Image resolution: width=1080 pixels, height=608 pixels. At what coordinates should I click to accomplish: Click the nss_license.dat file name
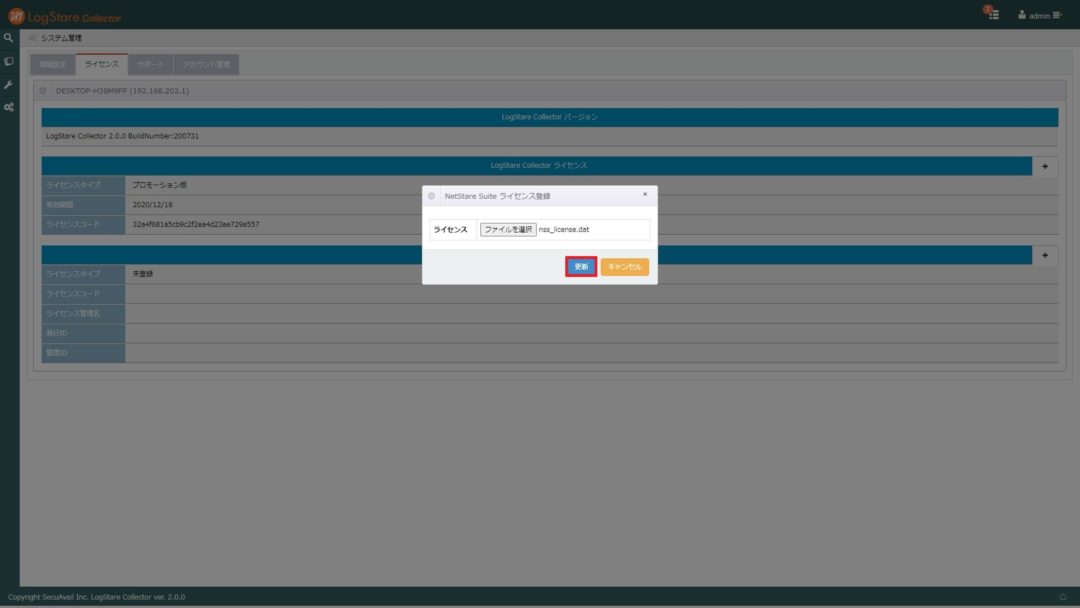point(564,229)
